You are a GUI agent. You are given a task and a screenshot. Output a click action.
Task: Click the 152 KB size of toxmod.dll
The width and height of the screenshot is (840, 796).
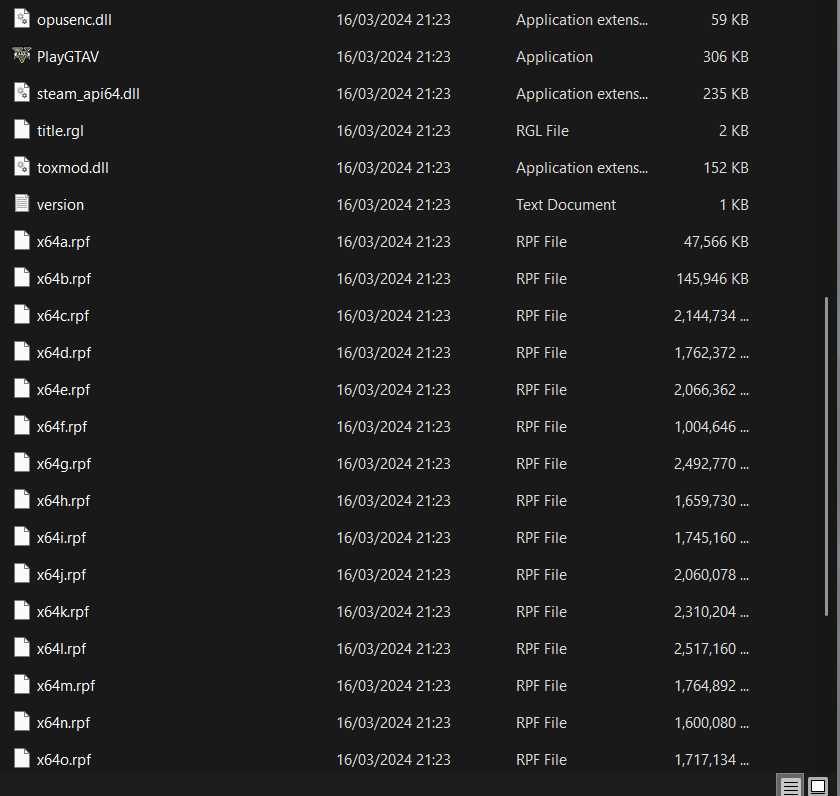pos(725,168)
